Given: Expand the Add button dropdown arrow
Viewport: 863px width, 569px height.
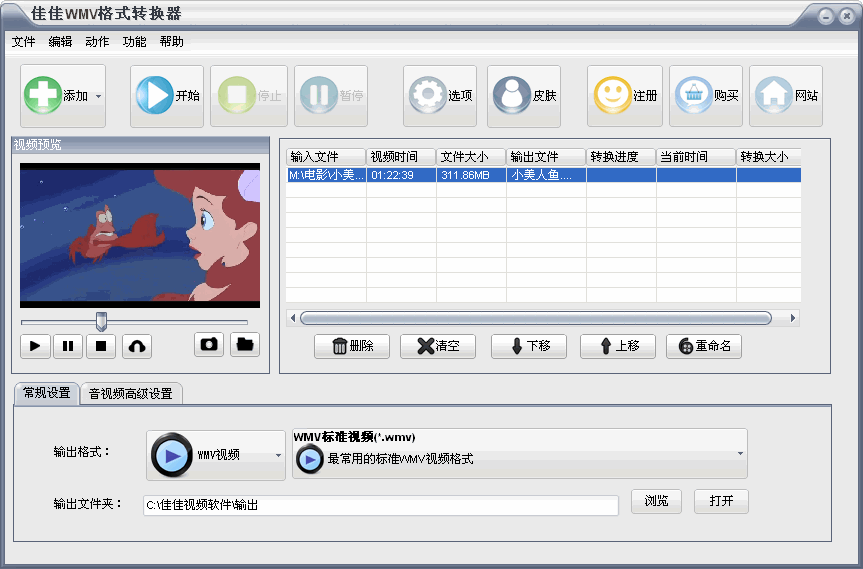Looking at the screenshot, I should 98,97.
